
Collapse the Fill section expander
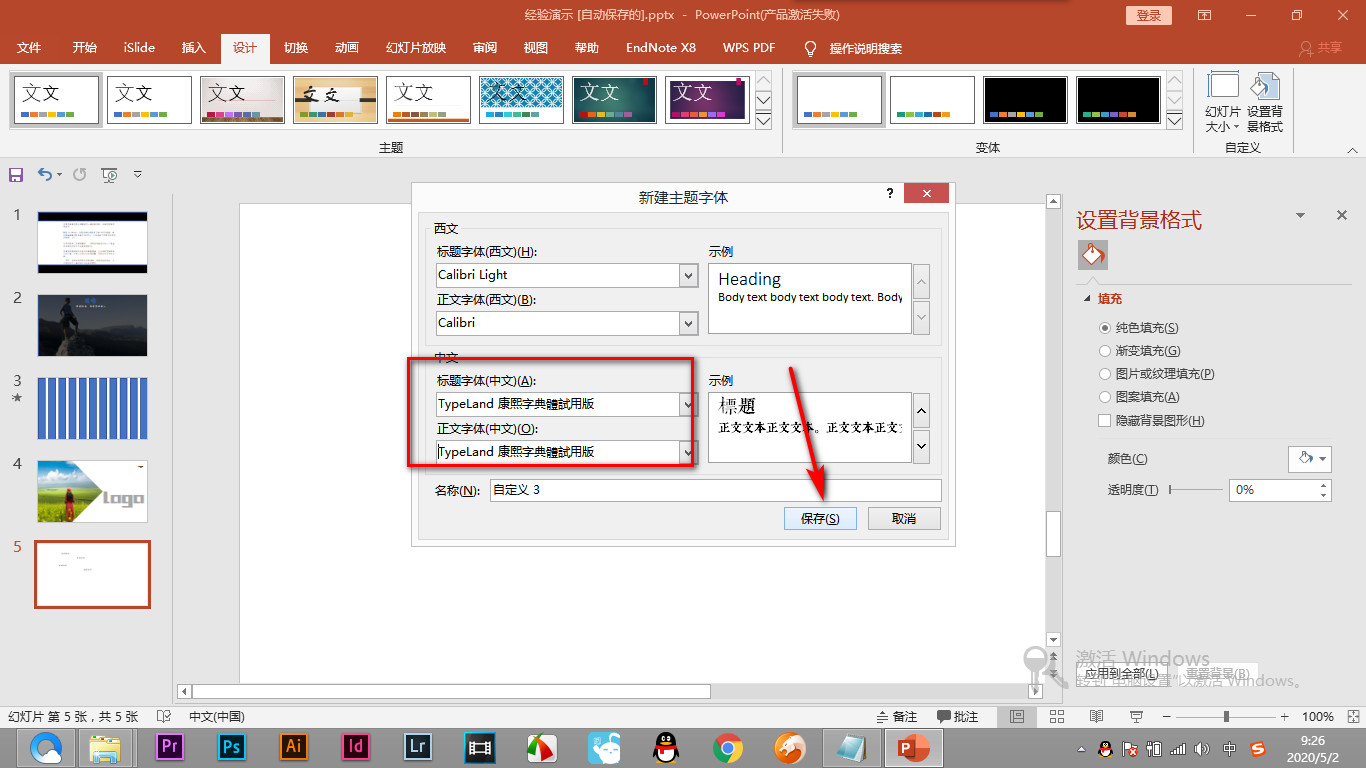tap(1087, 299)
